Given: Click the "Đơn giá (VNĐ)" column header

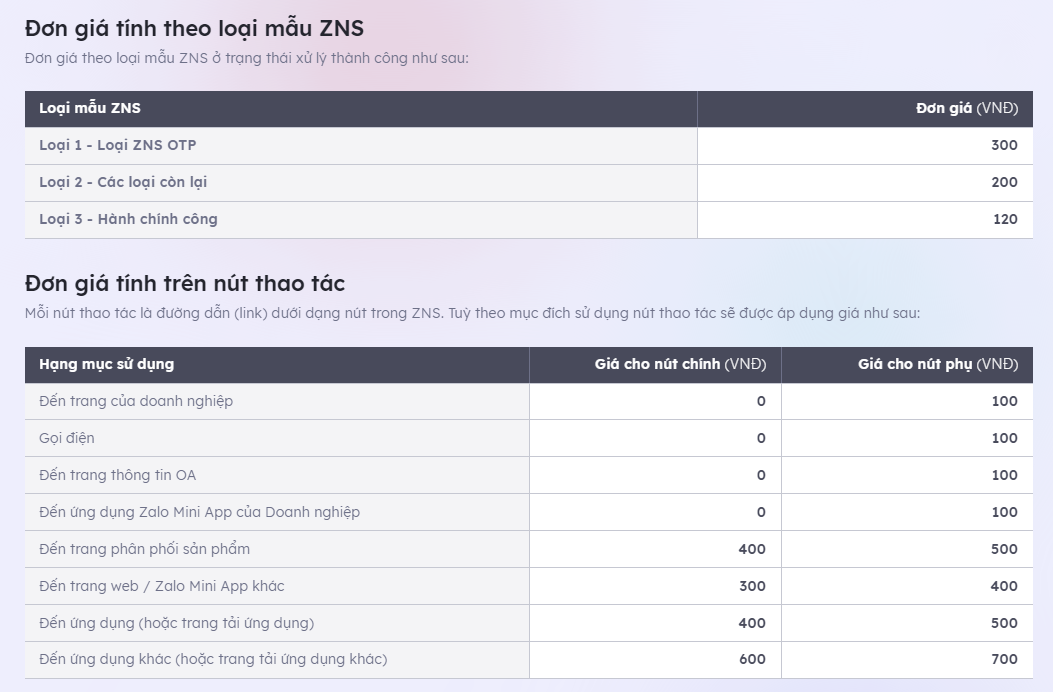Looking at the screenshot, I should 966,108.
